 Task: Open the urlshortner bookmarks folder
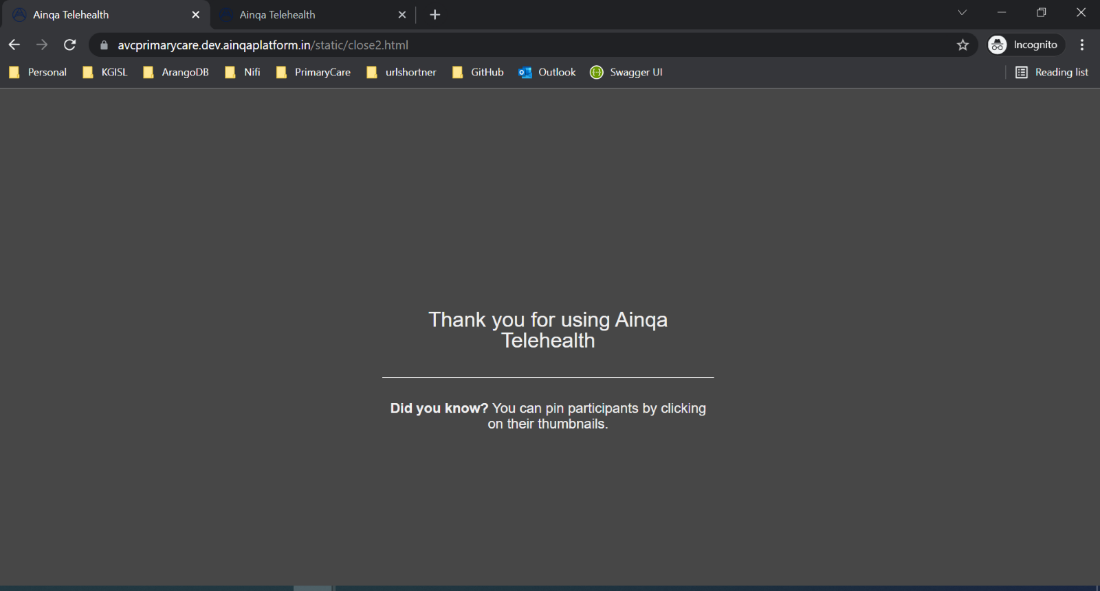(401, 72)
